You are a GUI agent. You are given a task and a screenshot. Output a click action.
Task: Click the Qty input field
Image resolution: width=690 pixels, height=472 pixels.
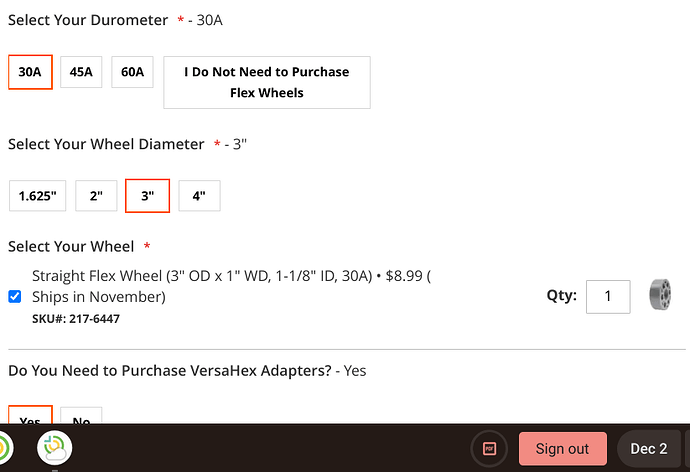[608, 296]
